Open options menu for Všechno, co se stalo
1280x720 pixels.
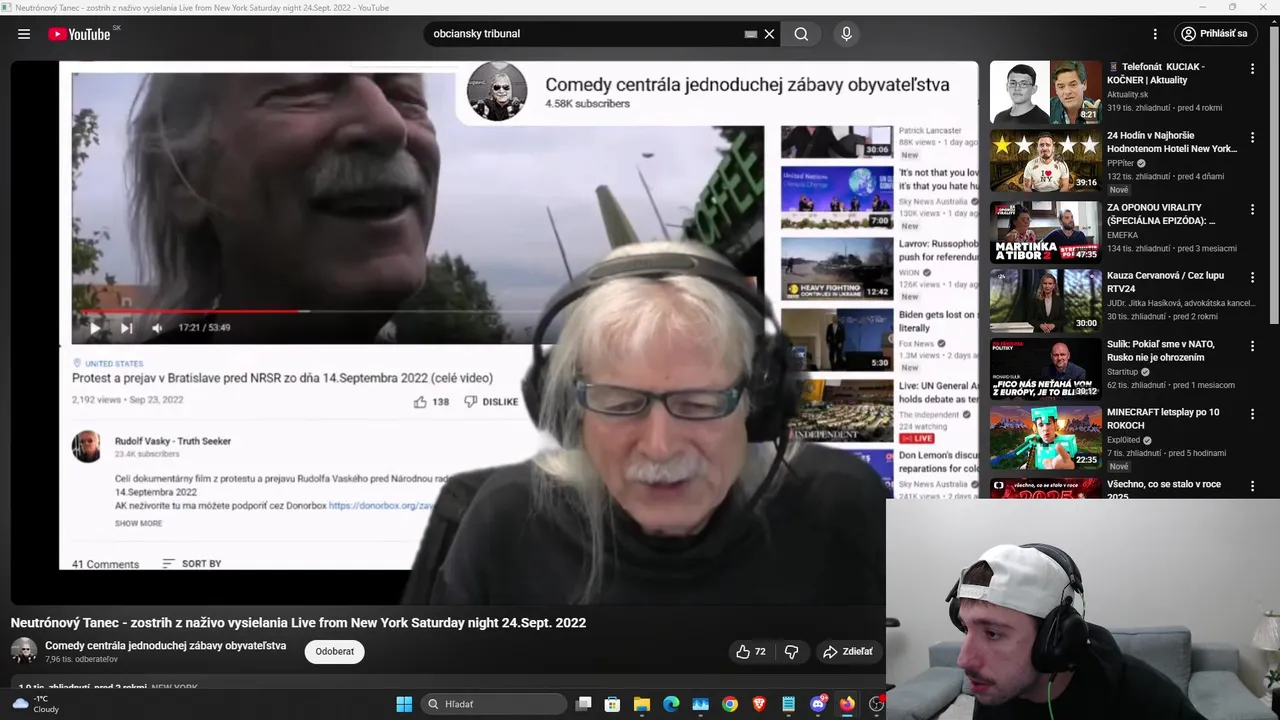[x=1252, y=486]
